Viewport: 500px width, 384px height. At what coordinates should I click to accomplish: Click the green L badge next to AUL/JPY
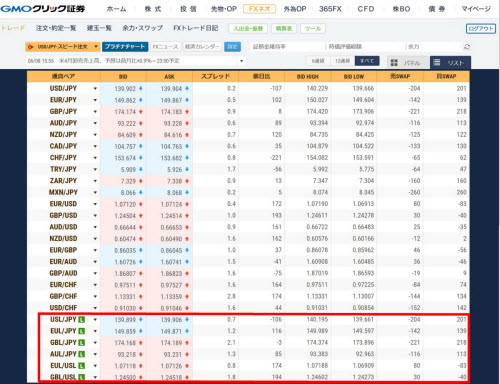coord(81,354)
